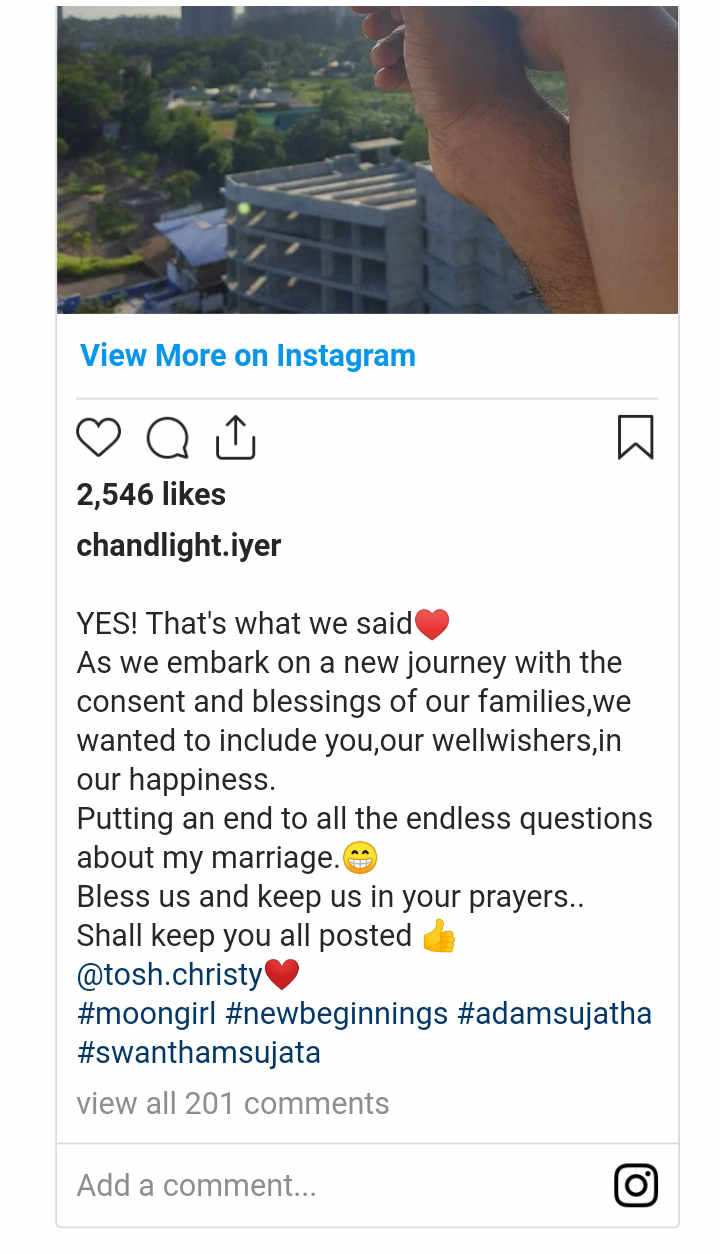Image resolution: width=720 pixels, height=1254 pixels.
Task: Open the chandlight.iyer profile
Action: [x=179, y=545]
